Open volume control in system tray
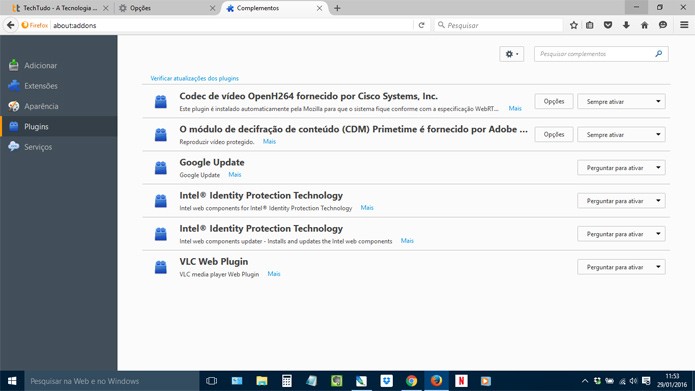695x391 pixels. 633,381
